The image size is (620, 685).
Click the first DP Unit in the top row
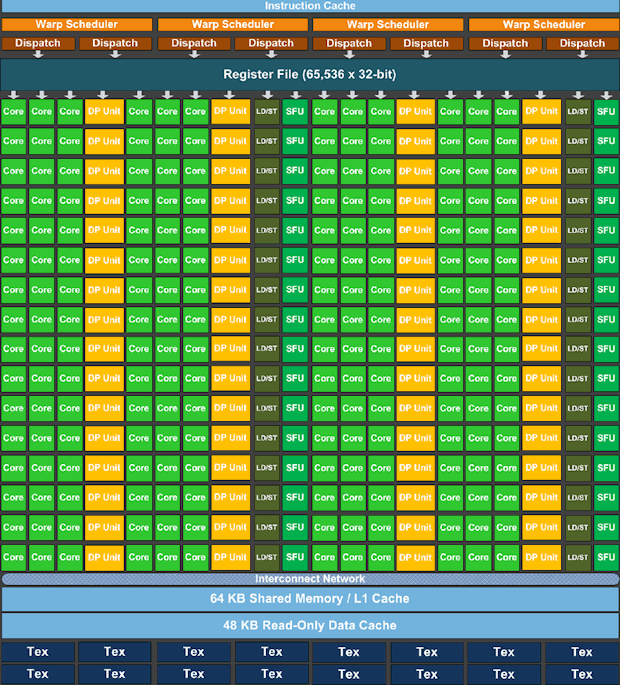[x=104, y=112]
